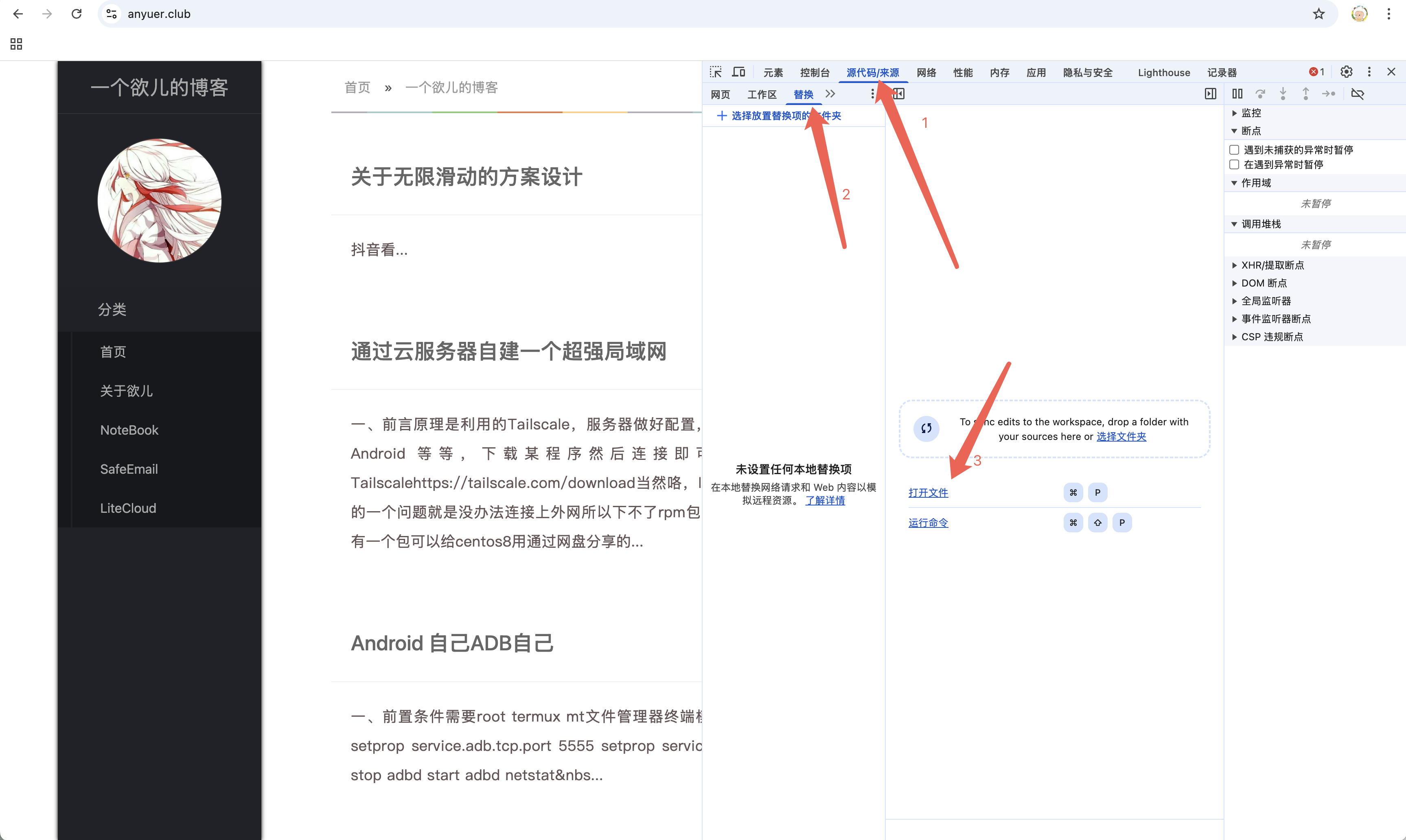Click deactivate breakpoints icon
The height and width of the screenshot is (840, 1406).
[x=1357, y=94]
